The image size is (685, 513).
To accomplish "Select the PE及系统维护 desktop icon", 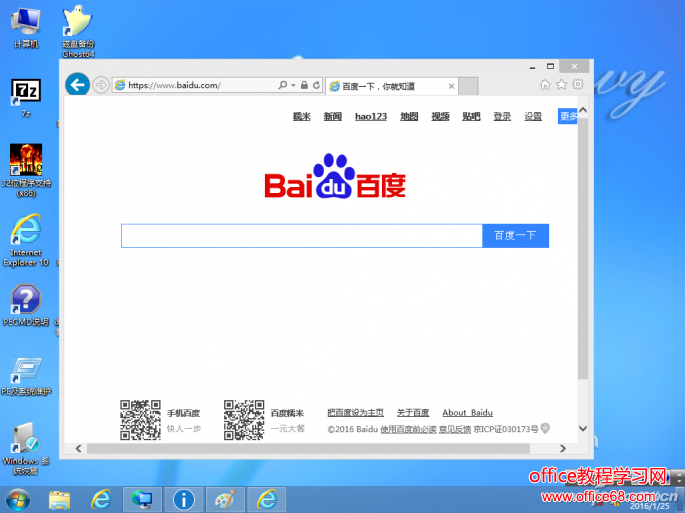I will pyautogui.click(x=26, y=377).
